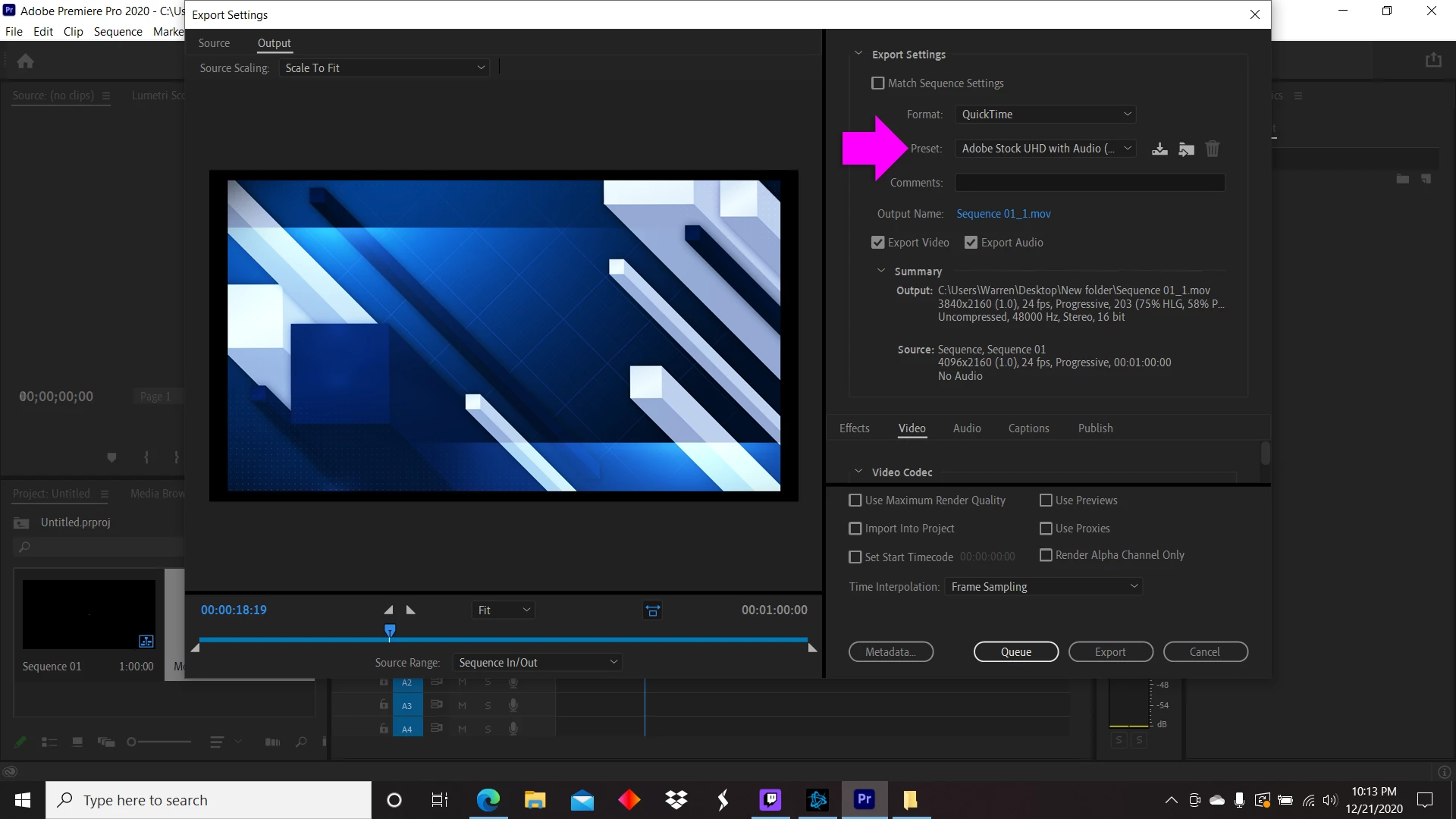Click the Comments text field
Screen dimensions: 1456x819
[x=1089, y=183]
